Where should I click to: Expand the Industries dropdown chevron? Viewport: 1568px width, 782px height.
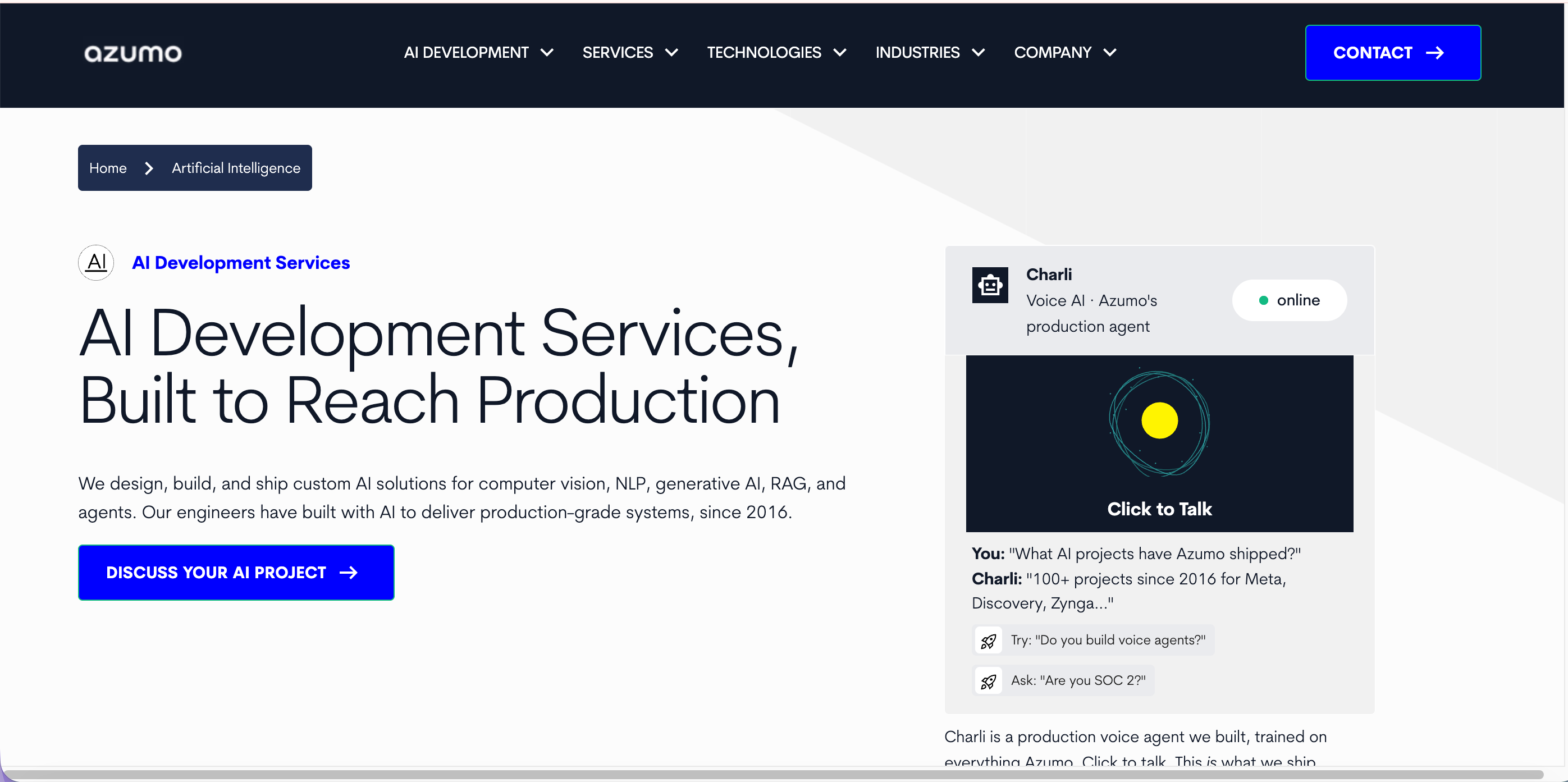tap(978, 53)
